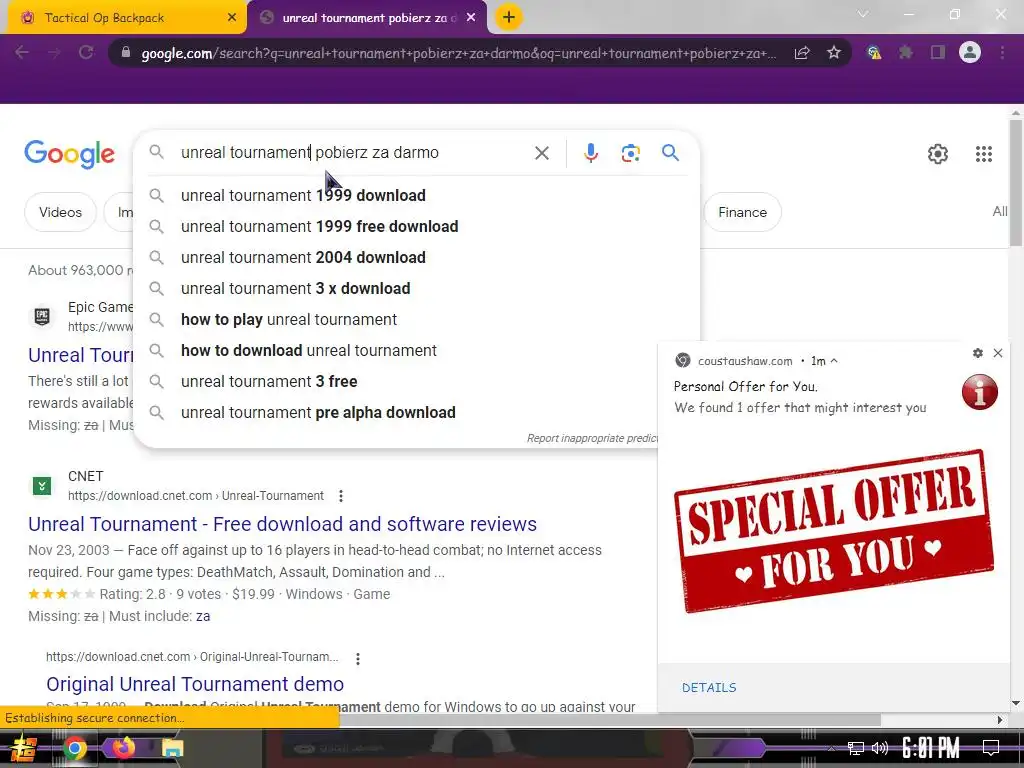Click the Special Offer For You image
This screenshot has height=768, width=1024.
834,530
